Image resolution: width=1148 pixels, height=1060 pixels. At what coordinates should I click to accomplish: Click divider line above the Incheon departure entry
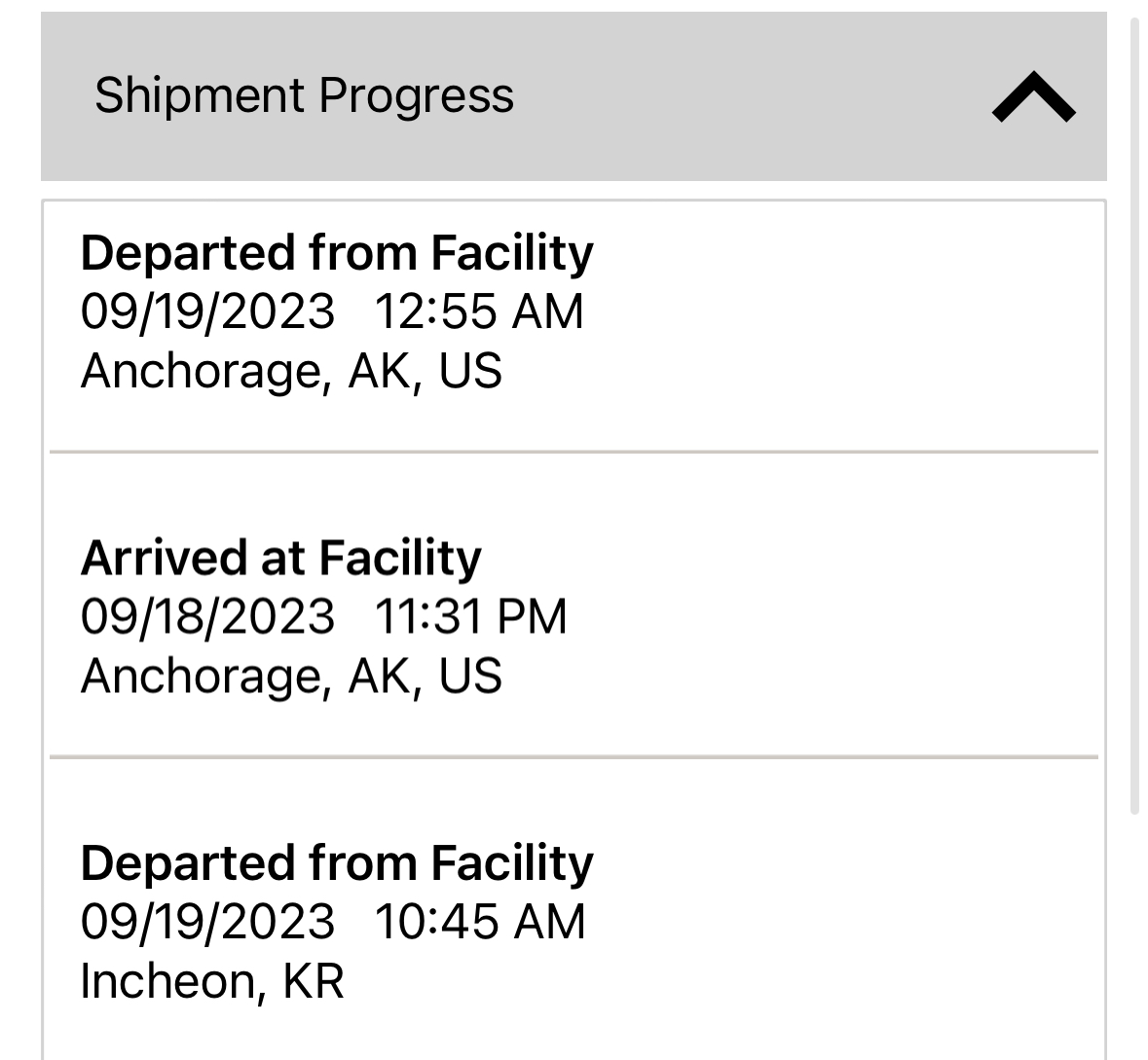tap(574, 756)
